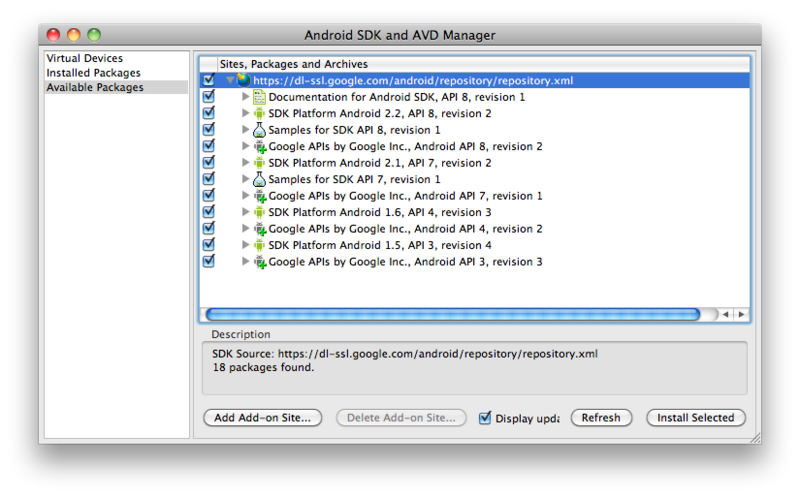
Task: Click the yellow minimize window button
Action: point(73,35)
